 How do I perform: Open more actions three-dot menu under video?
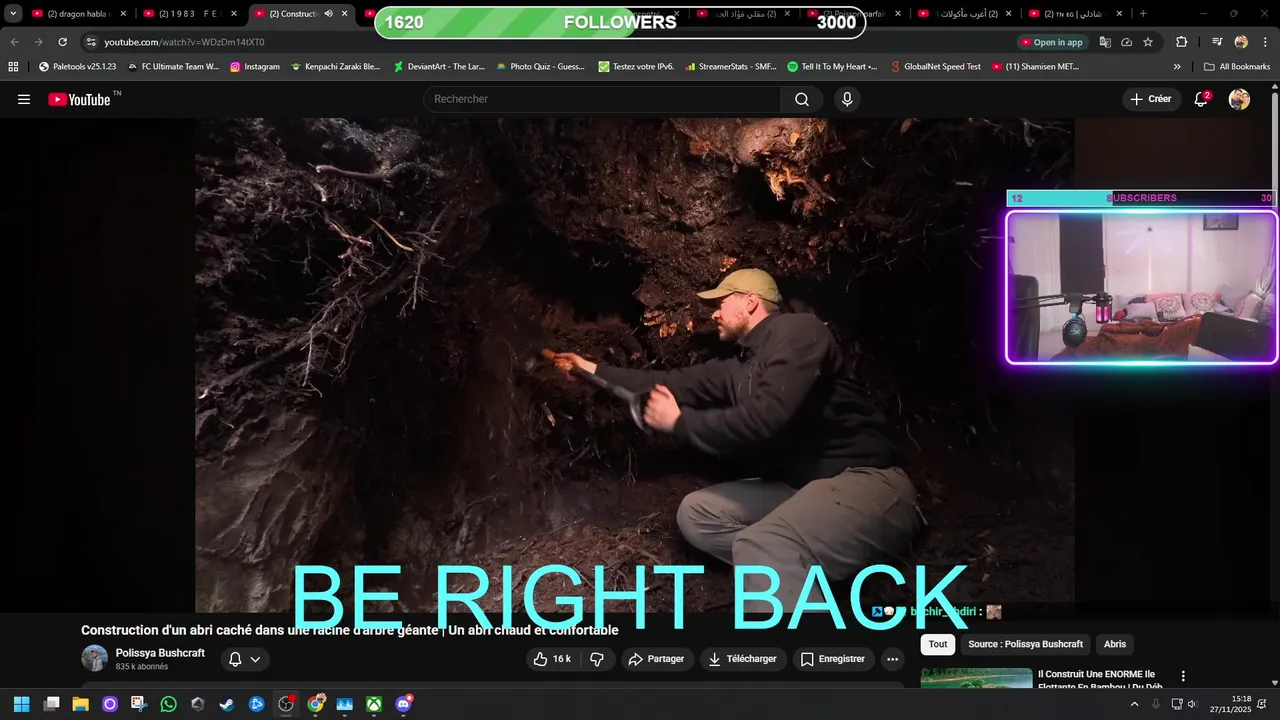pyautogui.click(x=892, y=659)
